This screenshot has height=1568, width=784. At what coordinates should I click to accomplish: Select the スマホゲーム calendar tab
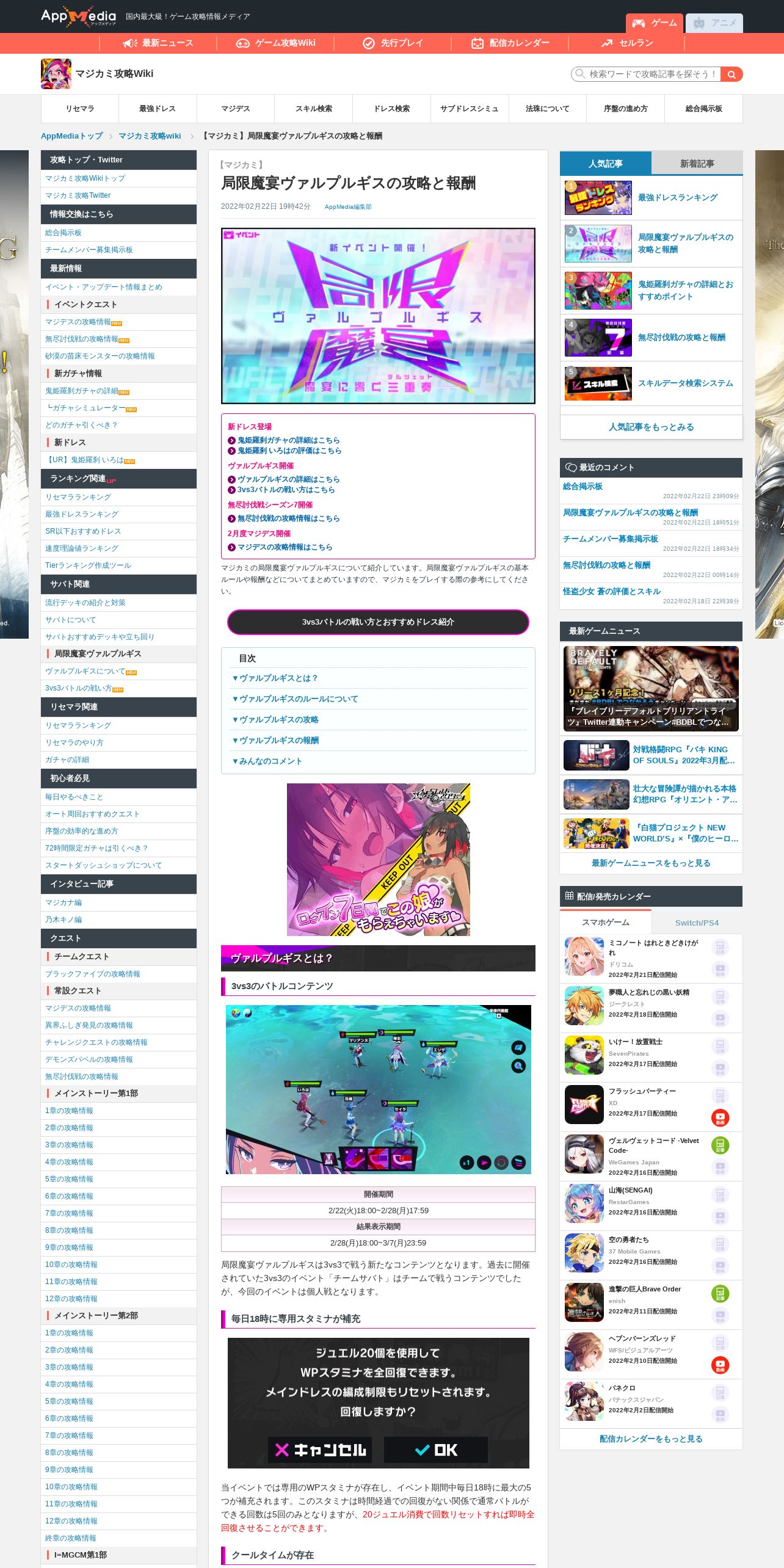(606, 923)
